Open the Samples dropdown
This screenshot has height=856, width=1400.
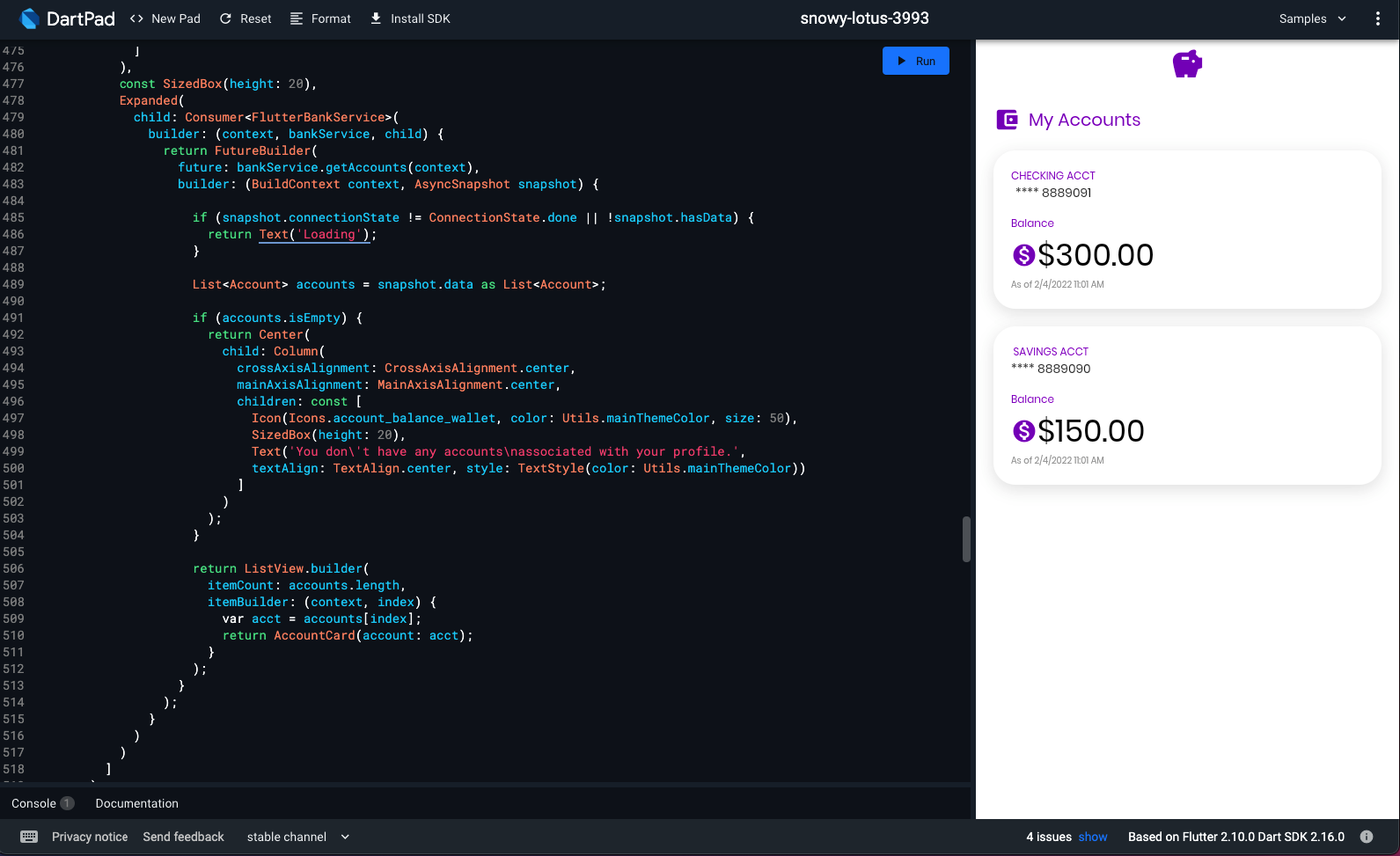click(1312, 18)
